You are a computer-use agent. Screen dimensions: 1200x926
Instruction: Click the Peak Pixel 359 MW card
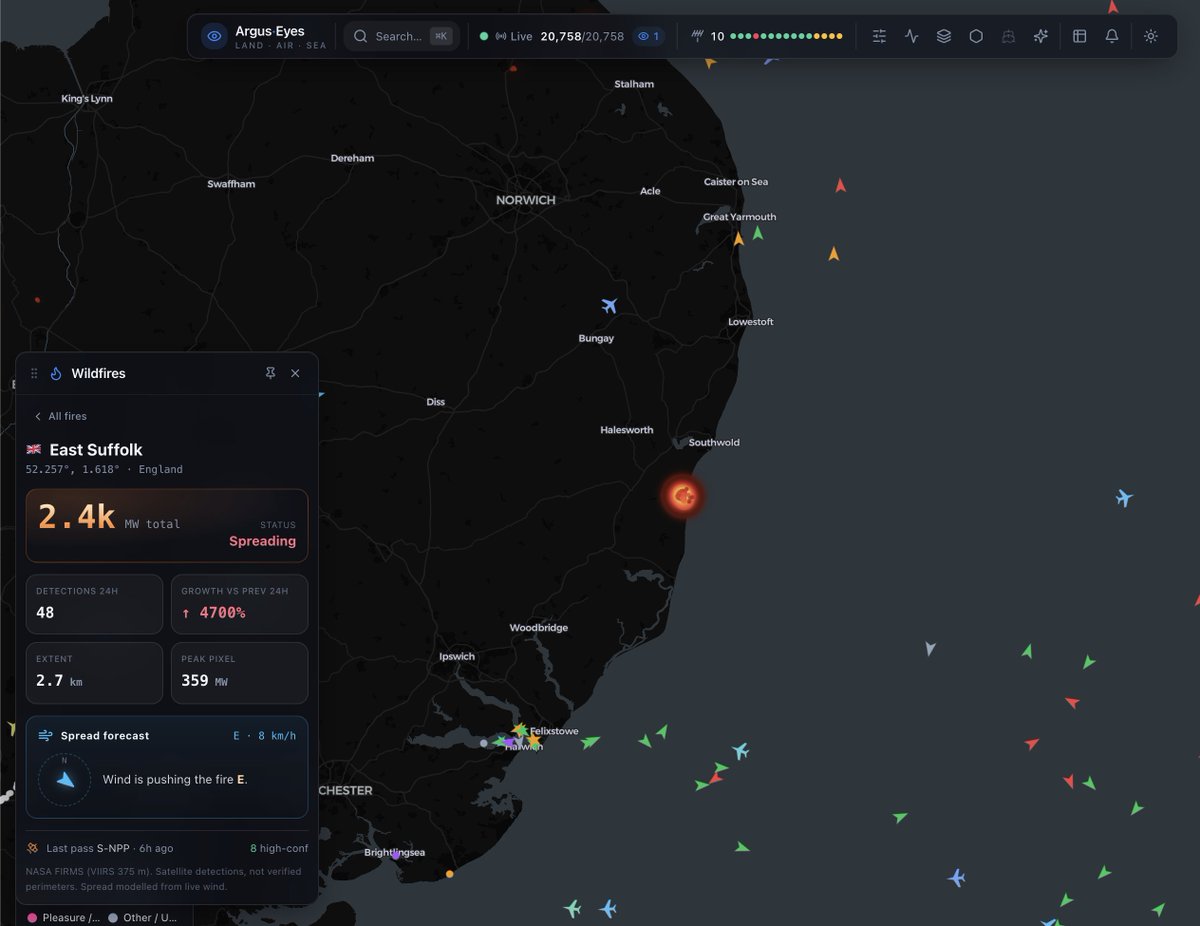click(239, 673)
